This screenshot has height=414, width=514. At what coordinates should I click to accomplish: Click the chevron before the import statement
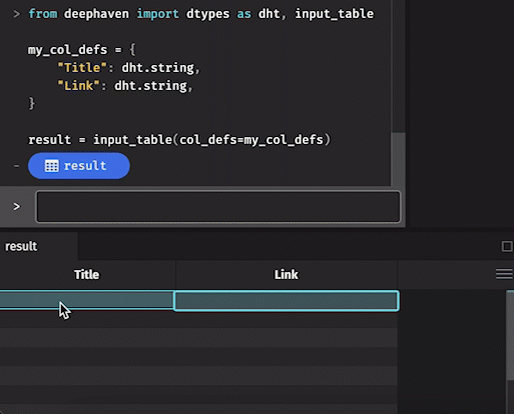16,14
